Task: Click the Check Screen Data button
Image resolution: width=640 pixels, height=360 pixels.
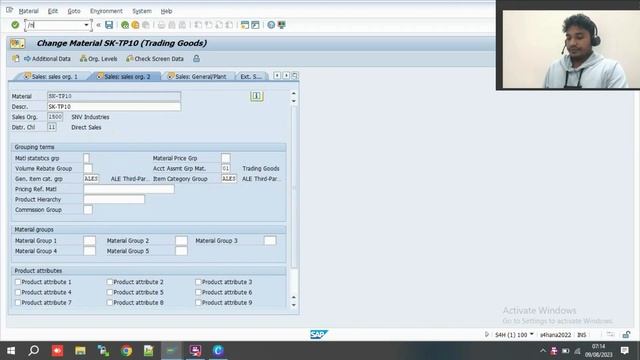Action: [x=155, y=59]
